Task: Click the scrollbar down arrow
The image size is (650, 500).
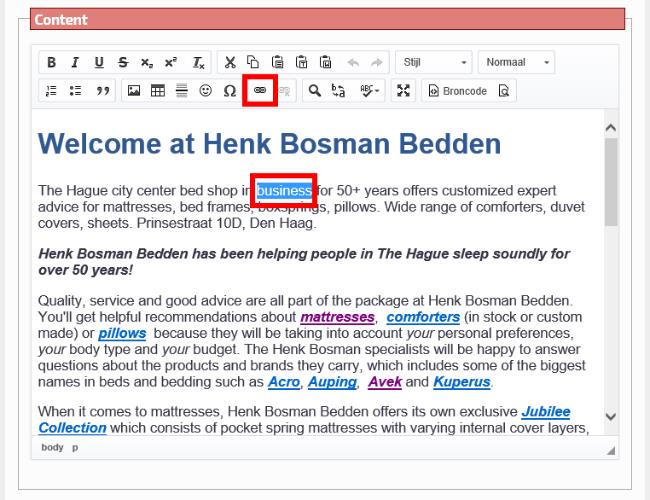Action: coord(611,416)
